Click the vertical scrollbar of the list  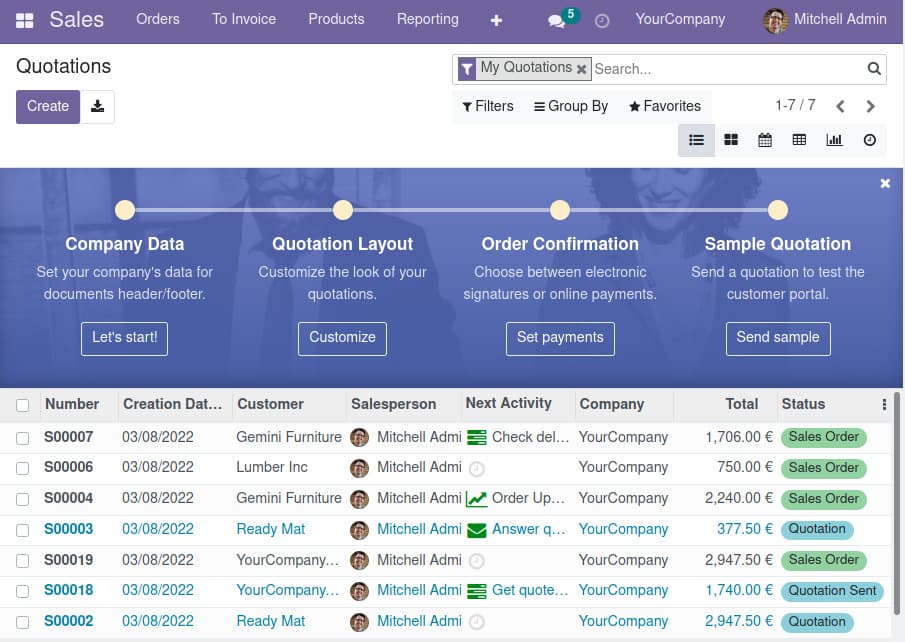896,503
